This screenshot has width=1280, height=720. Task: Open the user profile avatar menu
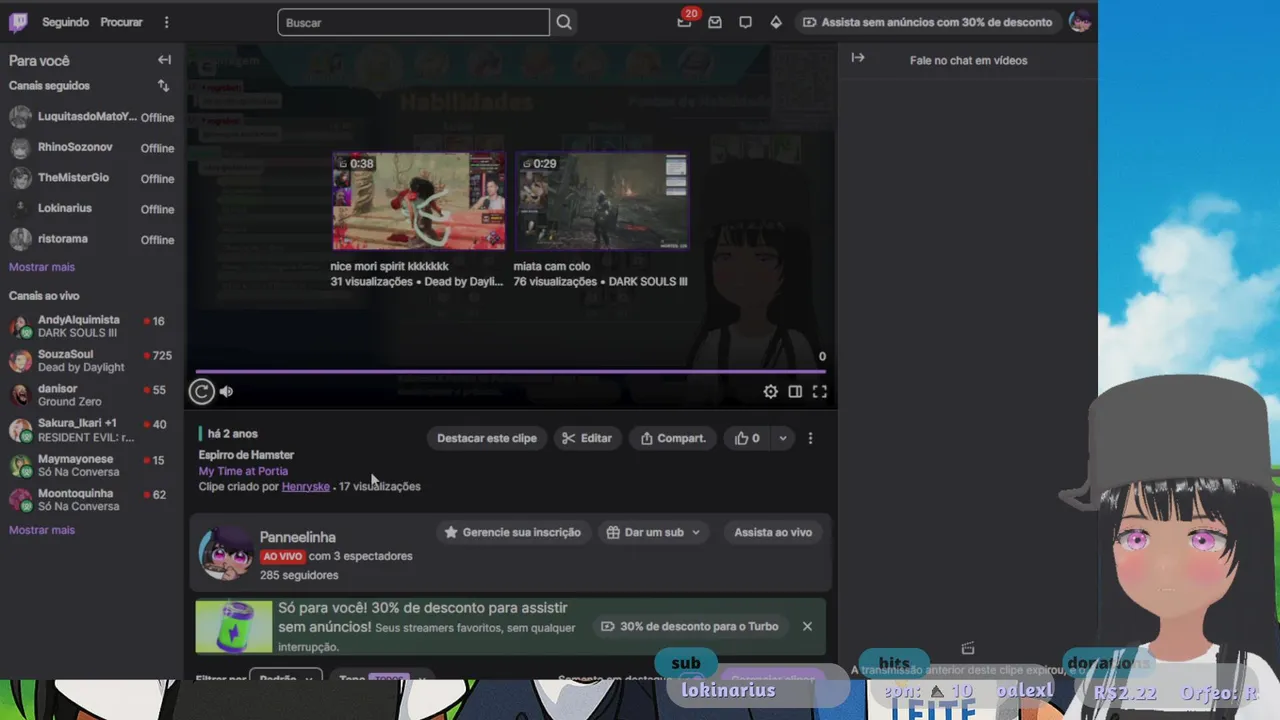[1079, 22]
